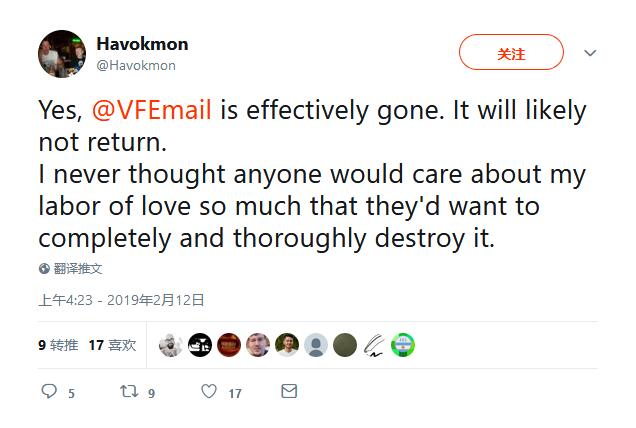Click the @Havokmon handle text
The height and width of the screenshot is (428, 636).
[x=136, y=65]
